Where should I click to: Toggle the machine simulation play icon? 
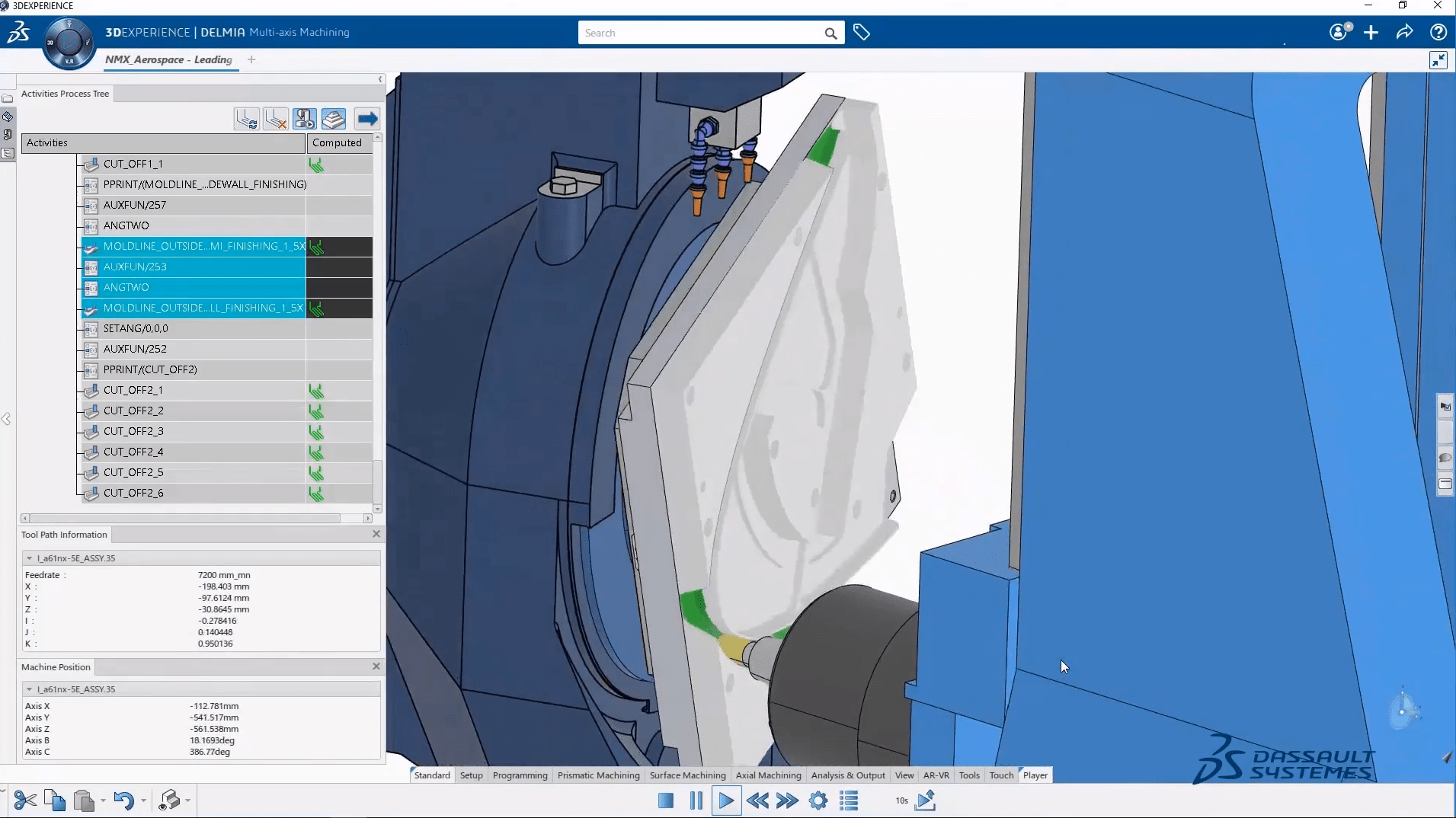(305, 119)
